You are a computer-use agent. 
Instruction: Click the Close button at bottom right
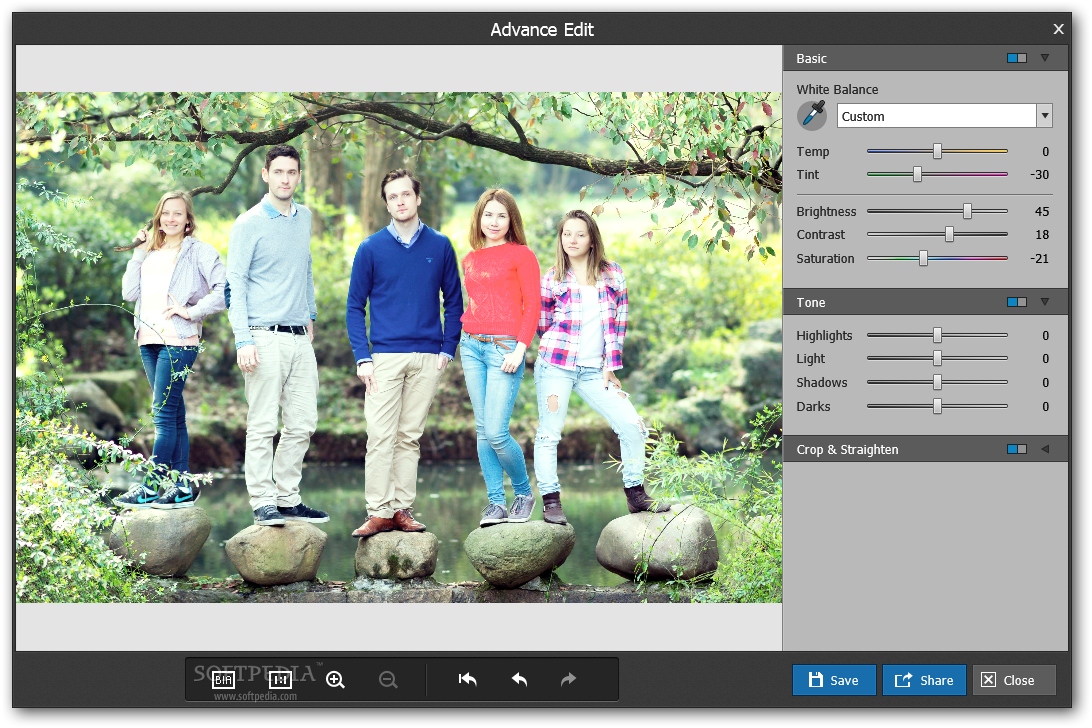1014,680
